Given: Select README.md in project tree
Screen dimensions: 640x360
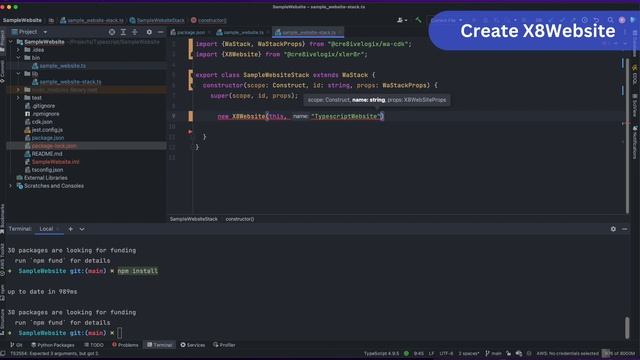Looking at the screenshot, I should pos(47,154).
